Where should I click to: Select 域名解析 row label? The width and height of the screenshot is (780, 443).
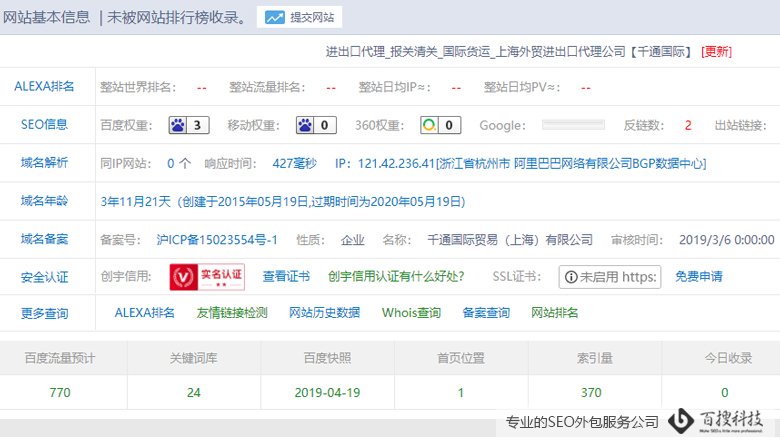click(44, 163)
